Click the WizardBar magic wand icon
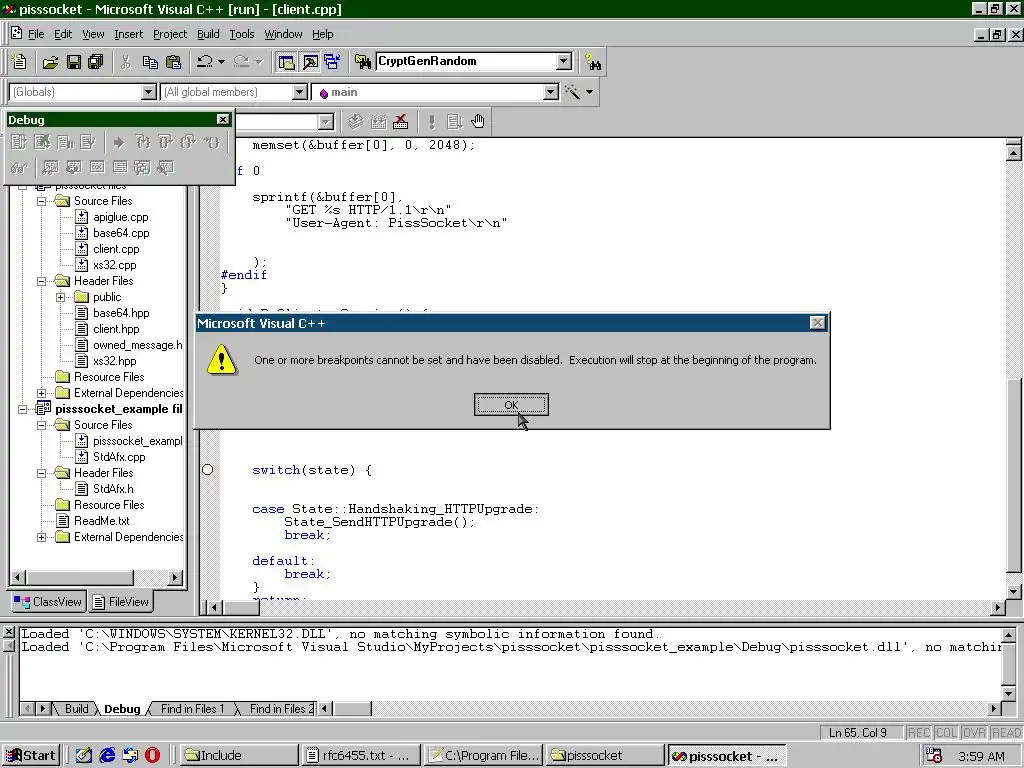Image resolution: width=1024 pixels, height=768 pixels. 573,92
